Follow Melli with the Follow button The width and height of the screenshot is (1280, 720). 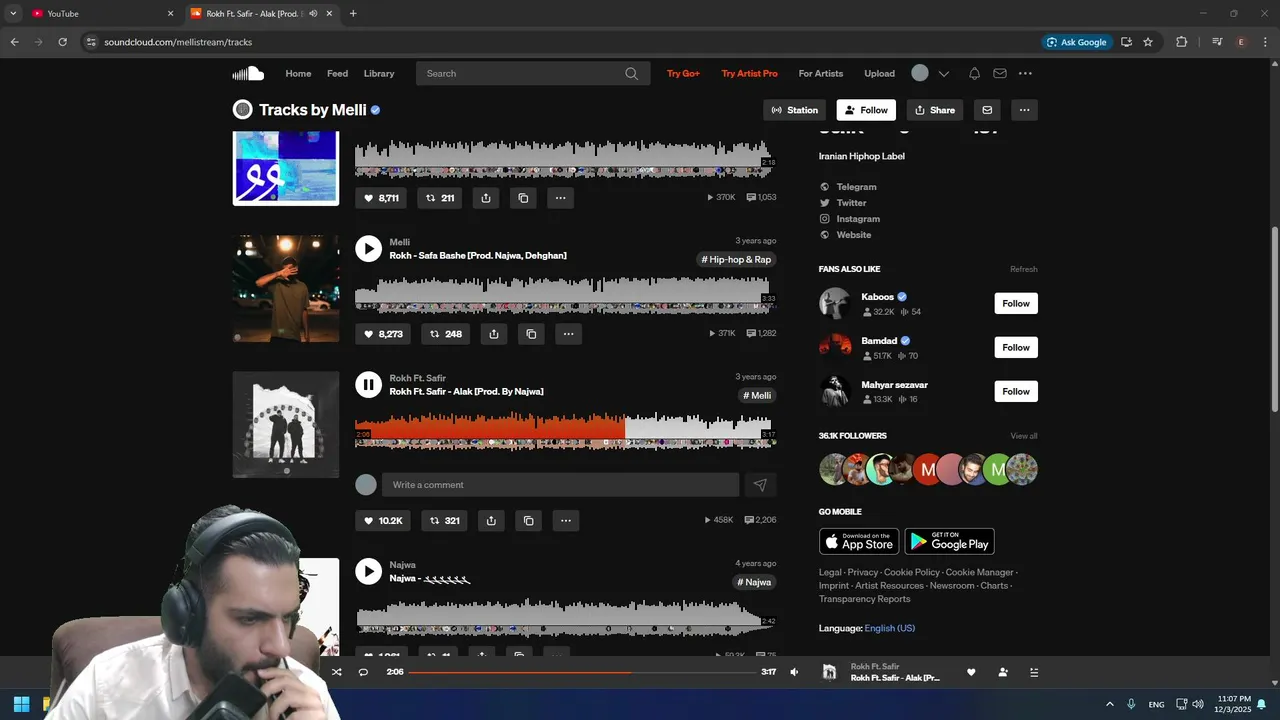click(866, 110)
